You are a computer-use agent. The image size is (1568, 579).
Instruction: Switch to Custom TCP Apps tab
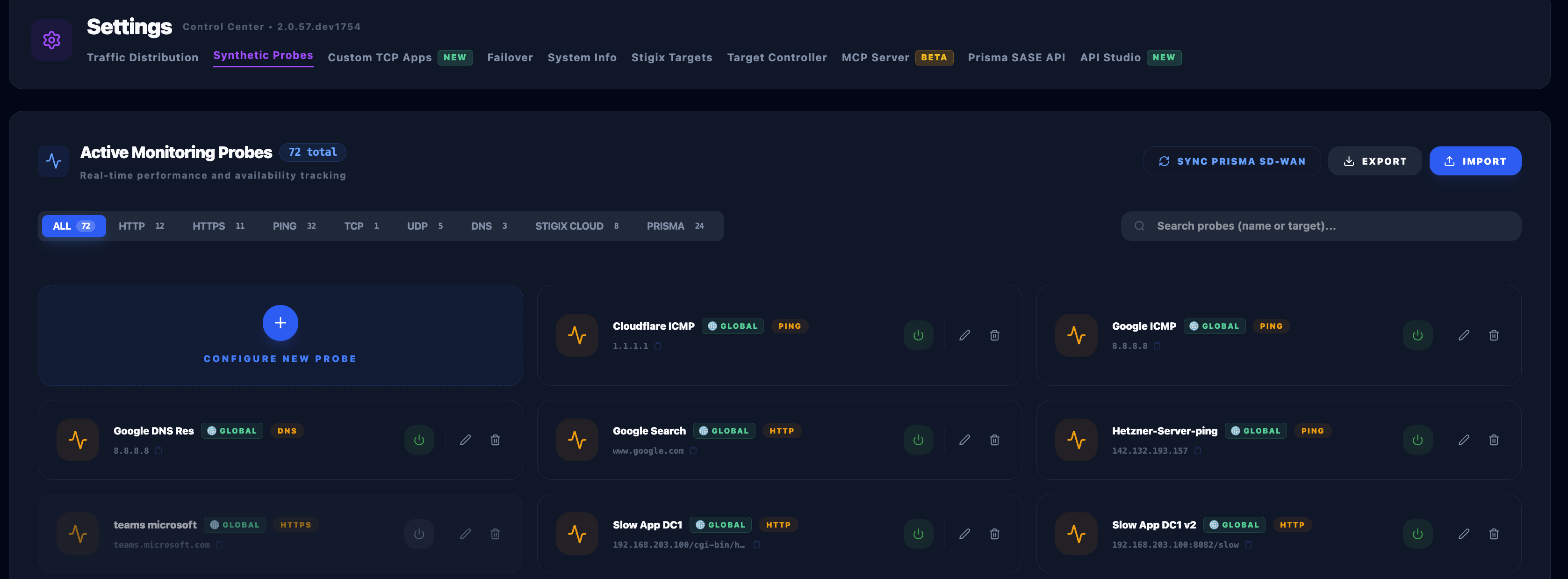click(400, 57)
